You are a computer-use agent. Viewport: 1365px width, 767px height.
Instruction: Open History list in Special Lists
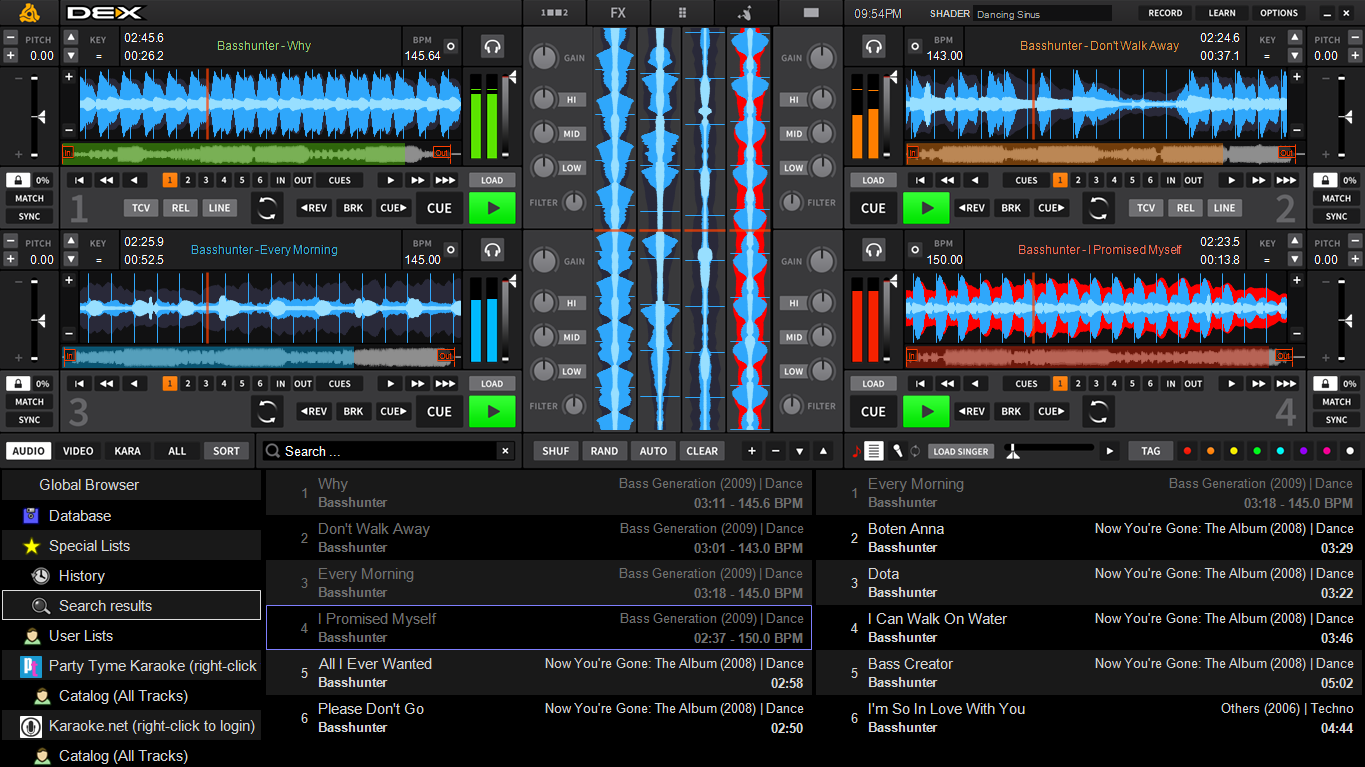[82, 576]
